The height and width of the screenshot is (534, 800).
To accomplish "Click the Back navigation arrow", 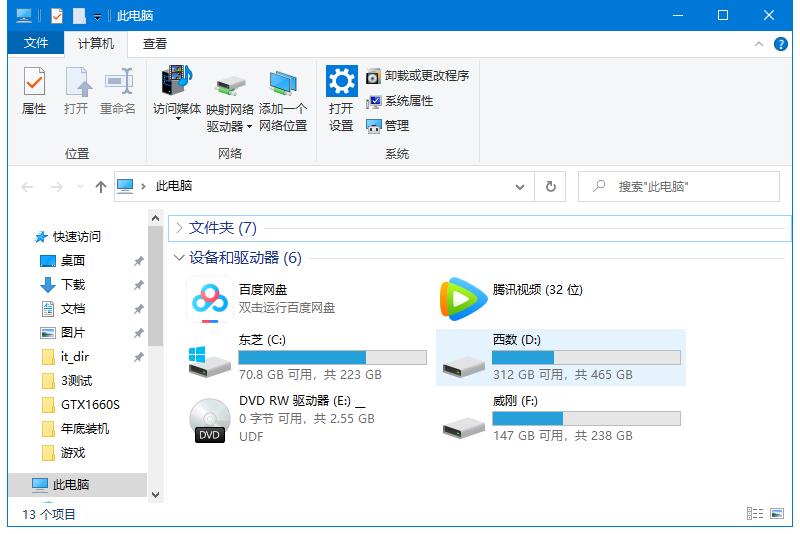I will [x=27, y=187].
